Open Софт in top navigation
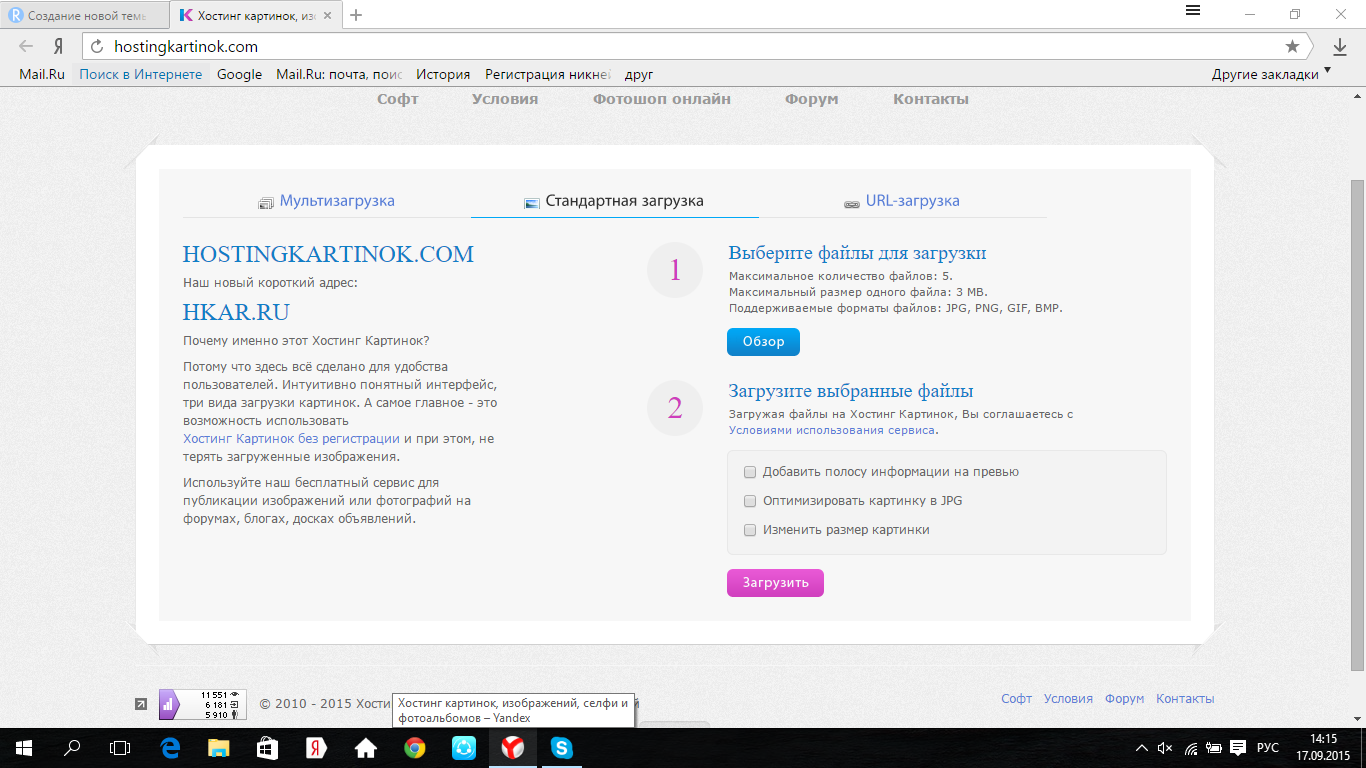 tap(397, 99)
